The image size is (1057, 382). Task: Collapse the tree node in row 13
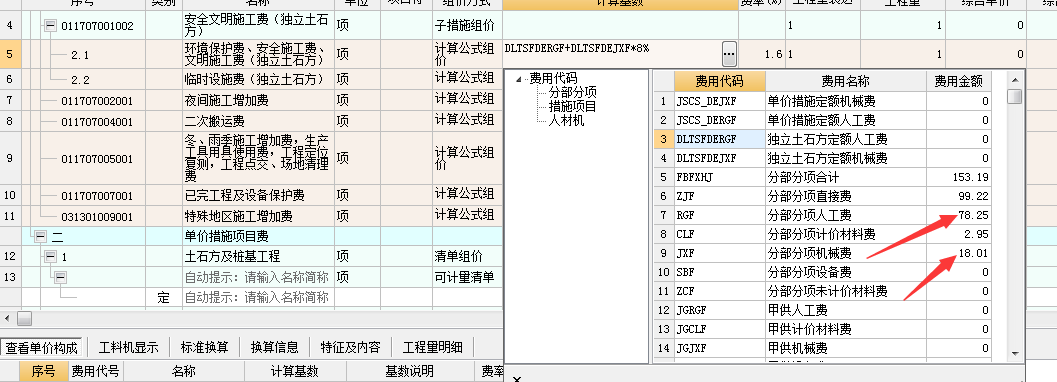[x=60, y=277]
